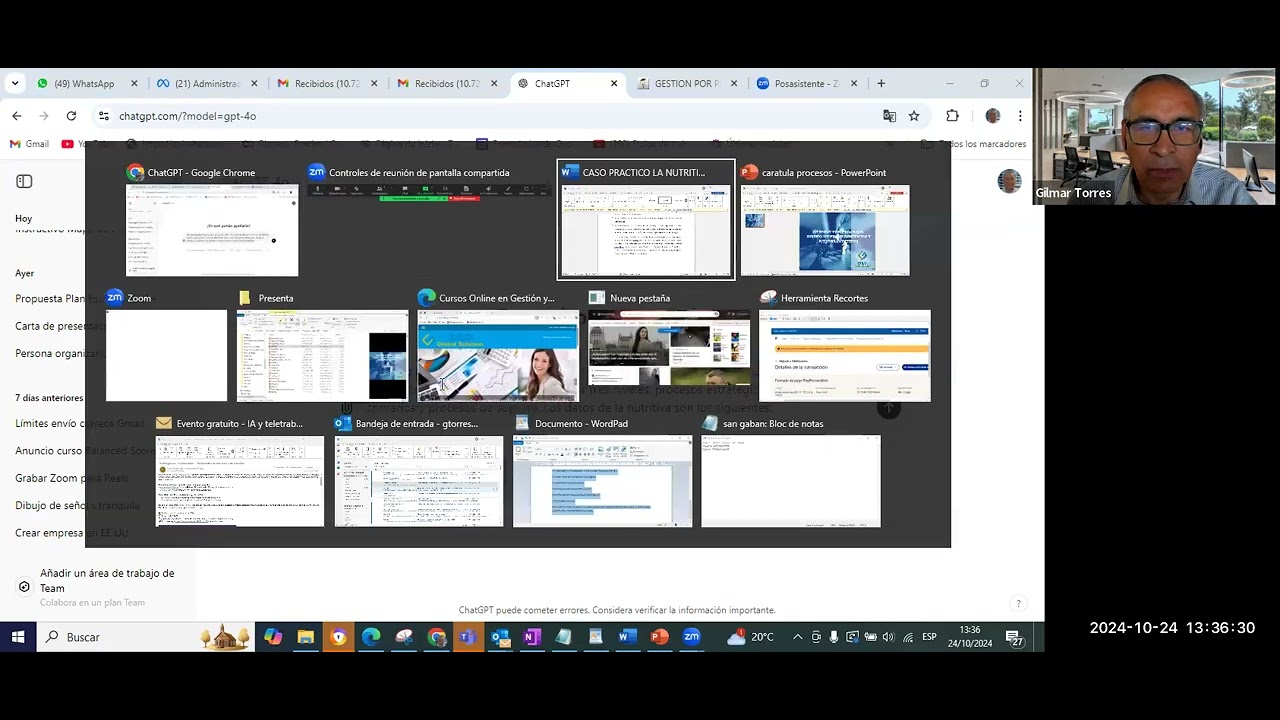Open Grabar Zoom para Reels chat
The width and height of the screenshot is (1280, 720).
(x=71, y=478)
